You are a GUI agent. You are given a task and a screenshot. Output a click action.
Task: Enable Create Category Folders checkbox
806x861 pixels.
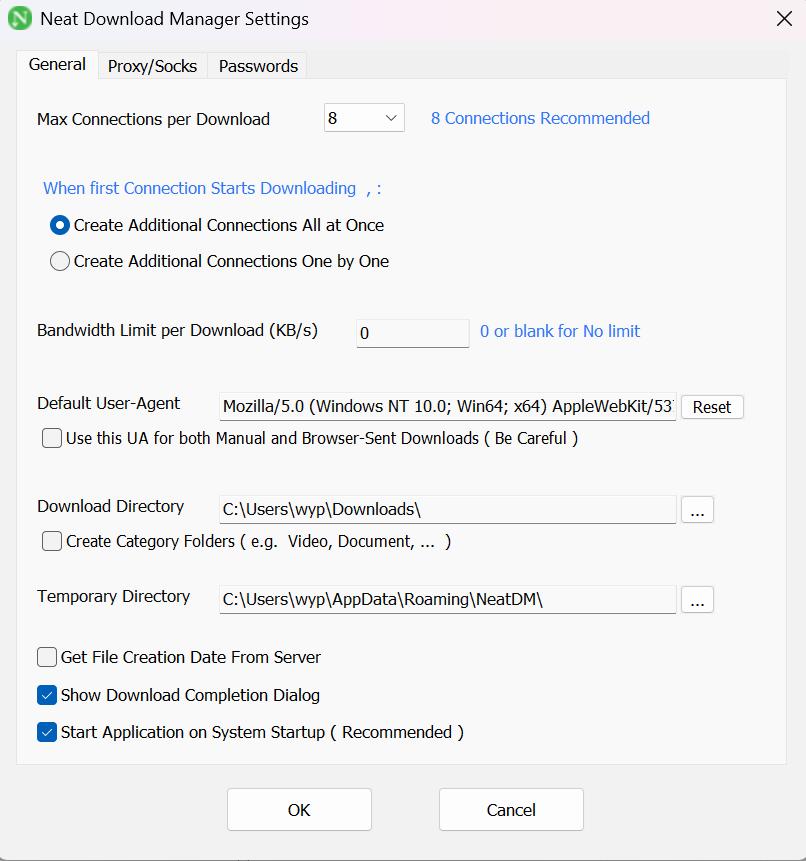click(52, 541)
